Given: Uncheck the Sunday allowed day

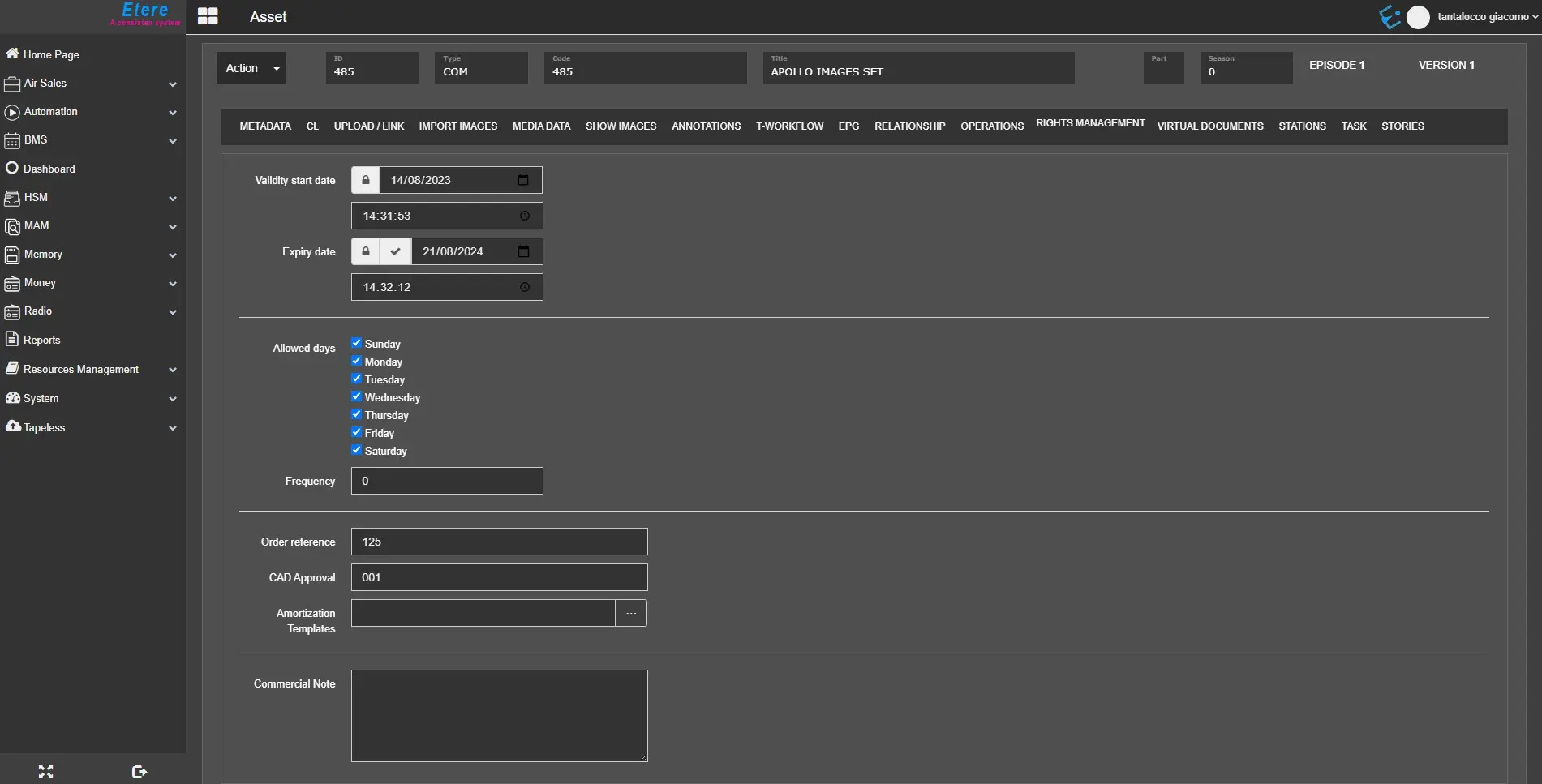Looking at the screenshot, I should point(356,343).
